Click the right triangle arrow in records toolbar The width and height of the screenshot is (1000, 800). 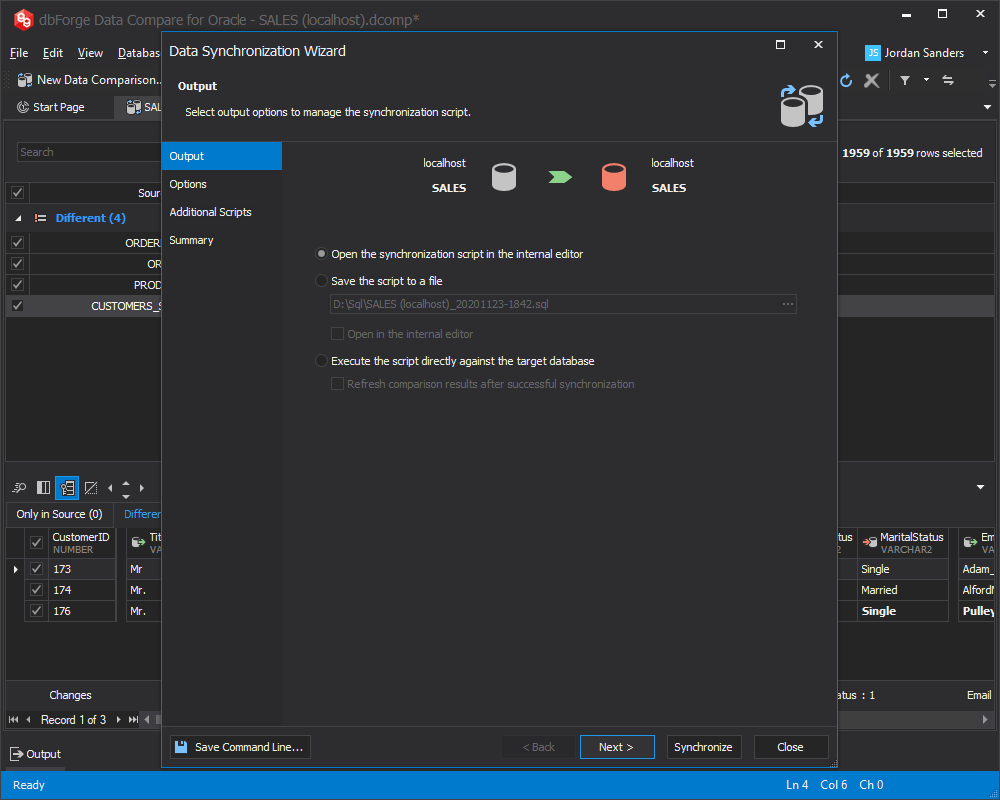(x=142, y=488)
